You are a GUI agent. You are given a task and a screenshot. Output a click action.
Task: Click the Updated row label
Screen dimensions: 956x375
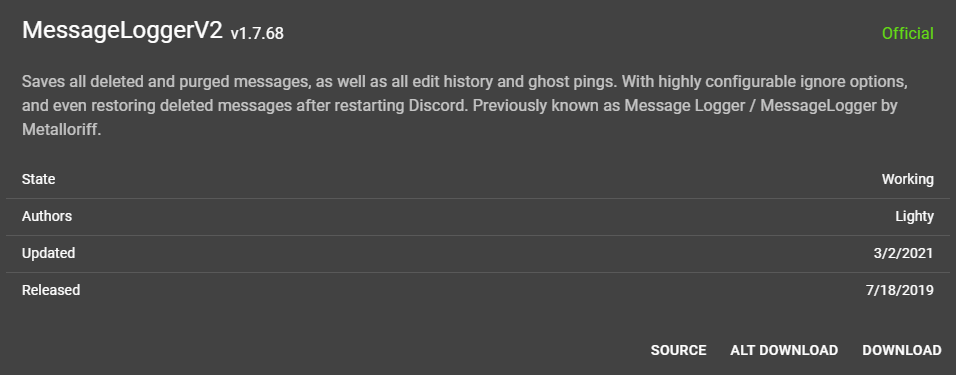click(x=49, y=253)
